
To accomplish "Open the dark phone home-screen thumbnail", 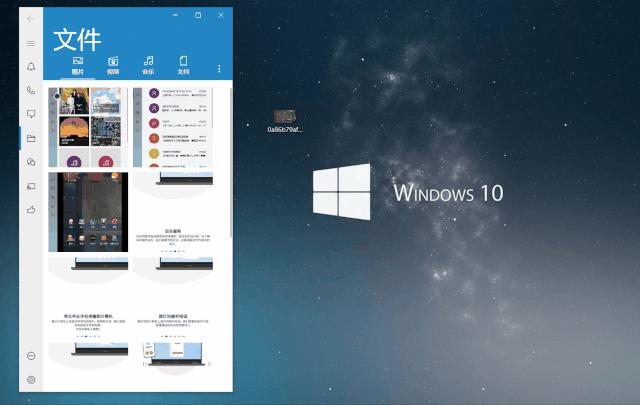I will [x=88, y=212].
